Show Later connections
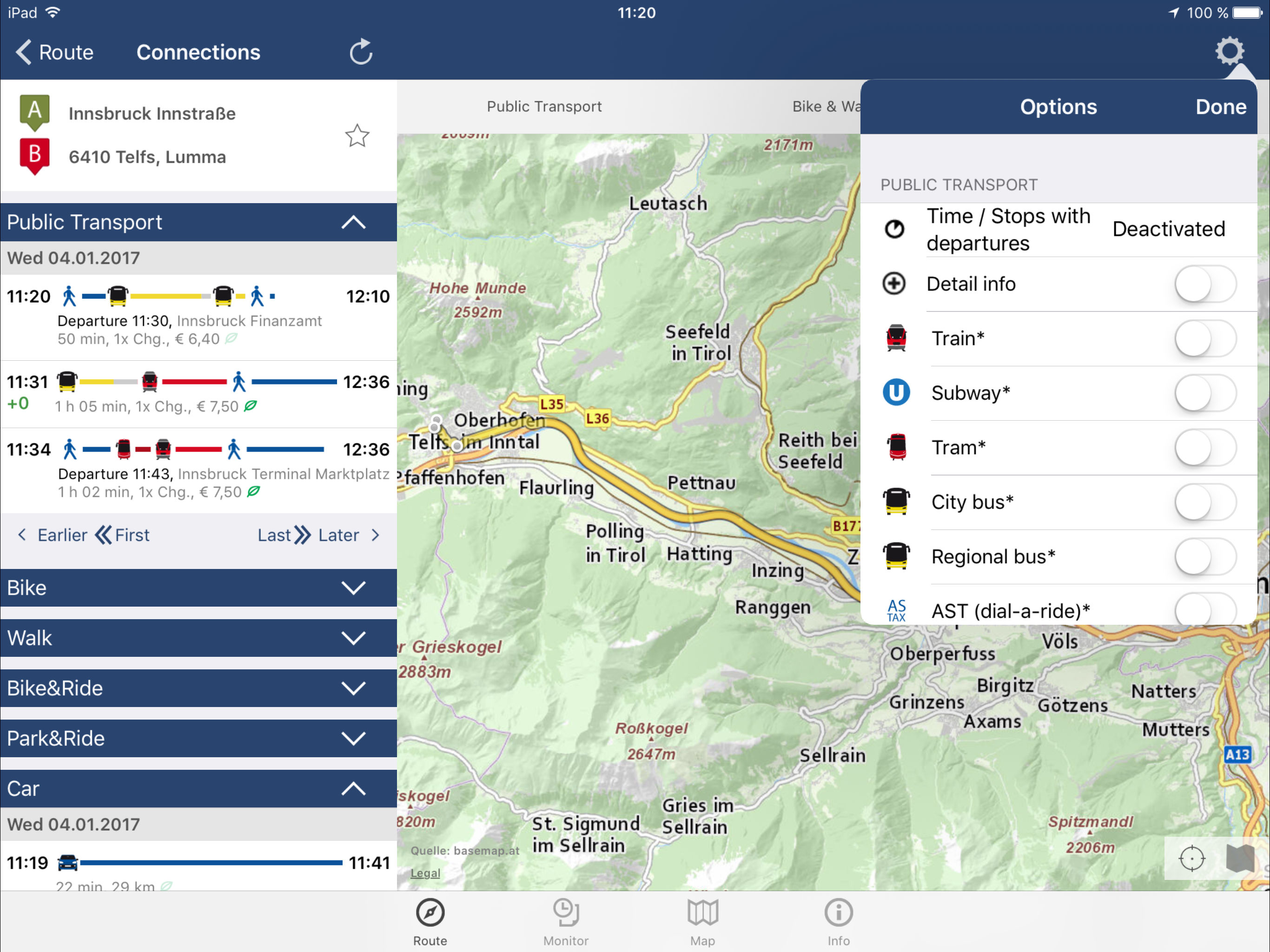Viewport: 1270px width, 952px height. 349,535
